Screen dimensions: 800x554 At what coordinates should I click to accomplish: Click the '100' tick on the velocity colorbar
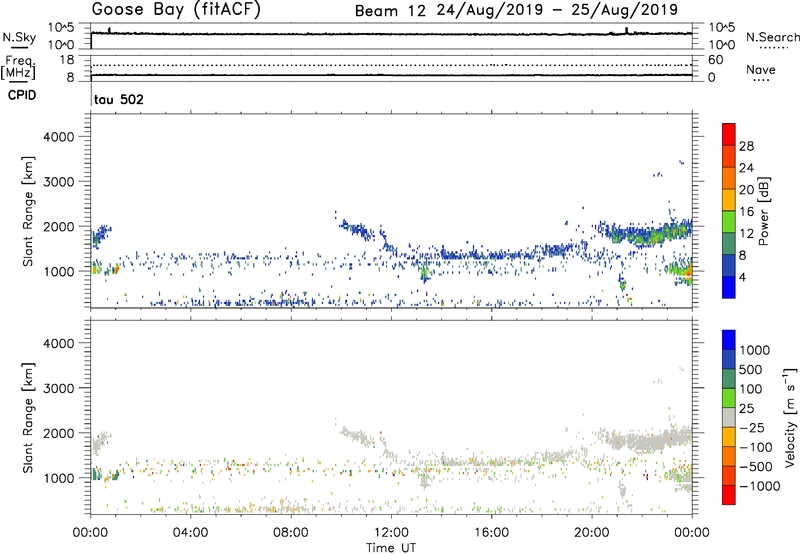coord(751,389)
